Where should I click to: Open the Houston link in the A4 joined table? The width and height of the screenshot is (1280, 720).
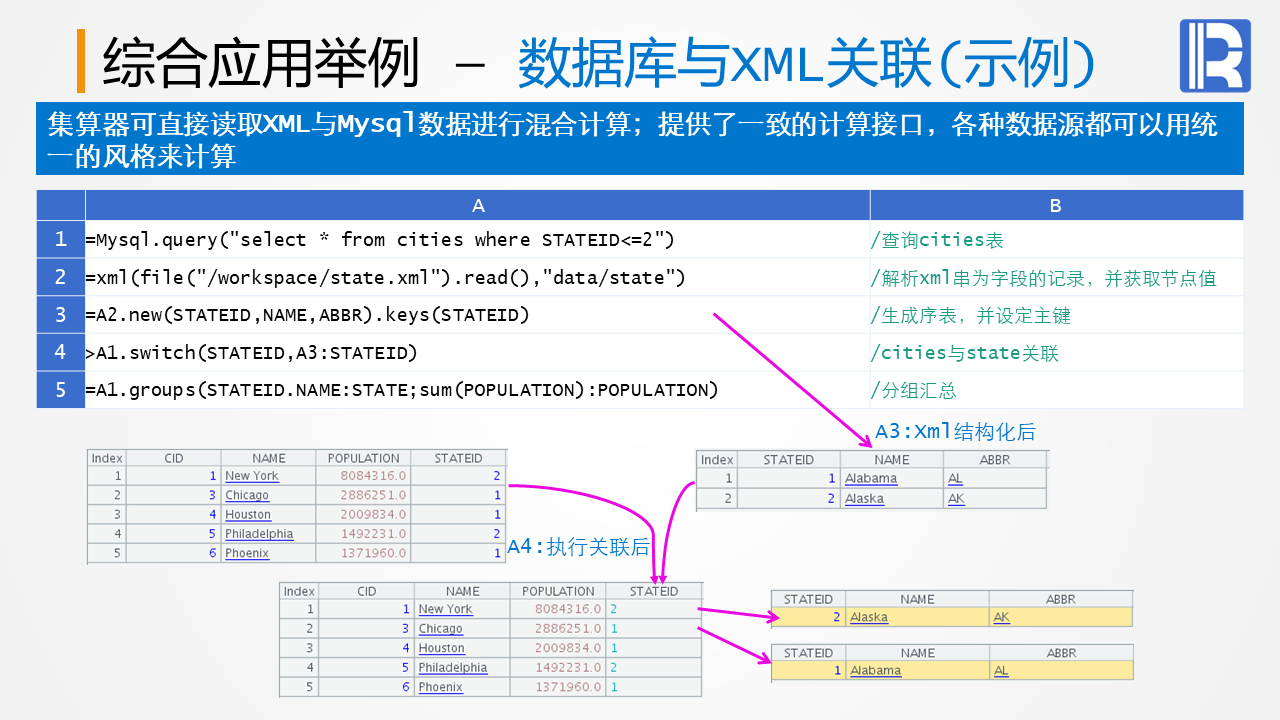442,648
